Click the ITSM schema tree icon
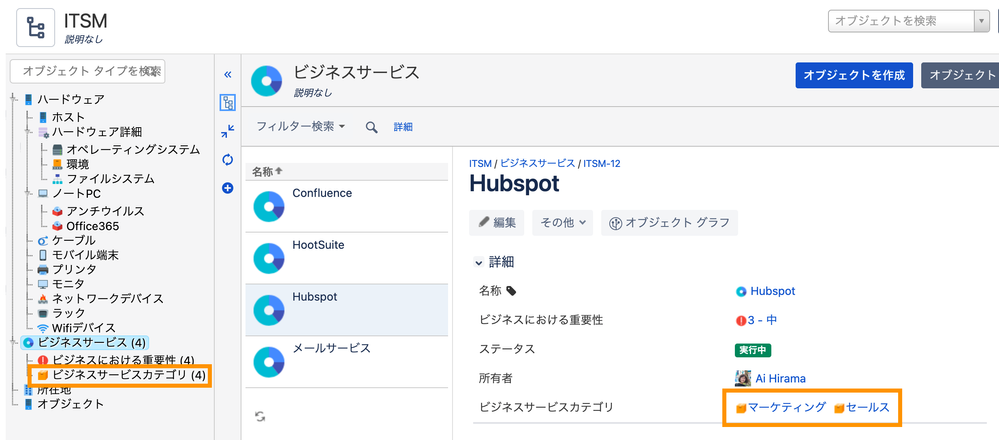Image resolution: width=999 pixels, height=440 pixels. (35, 28)
